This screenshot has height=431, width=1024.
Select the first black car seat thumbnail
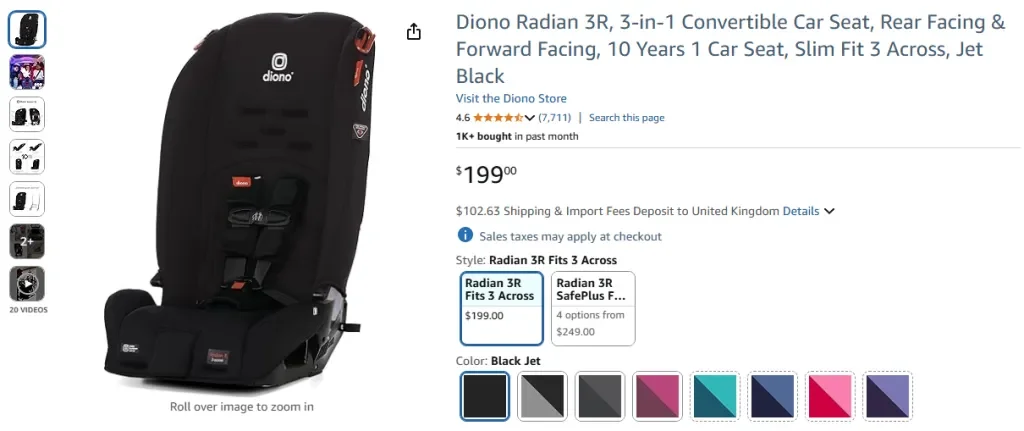pos(27,30)
